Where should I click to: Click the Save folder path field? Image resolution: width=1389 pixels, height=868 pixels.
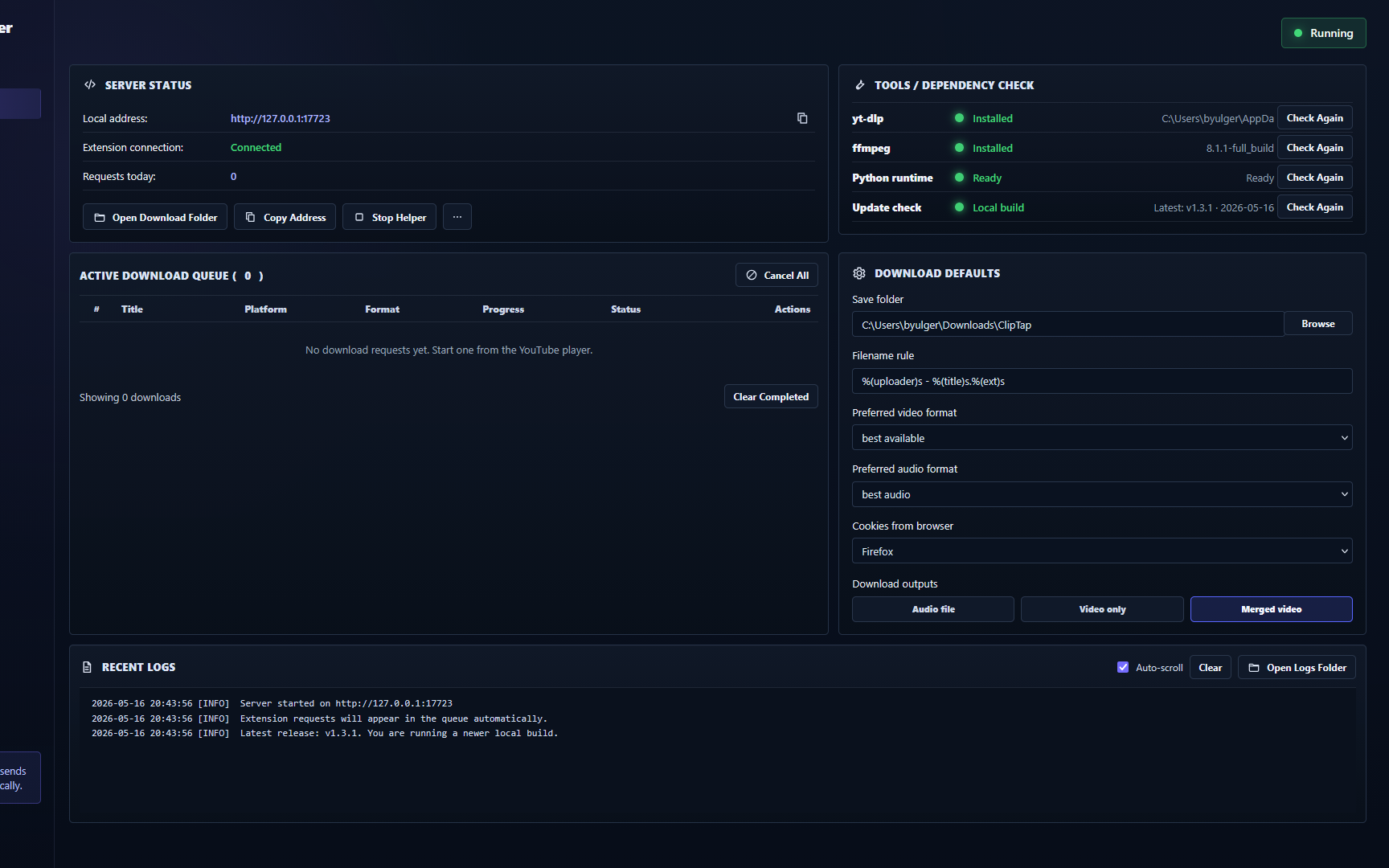(1067, 325)
